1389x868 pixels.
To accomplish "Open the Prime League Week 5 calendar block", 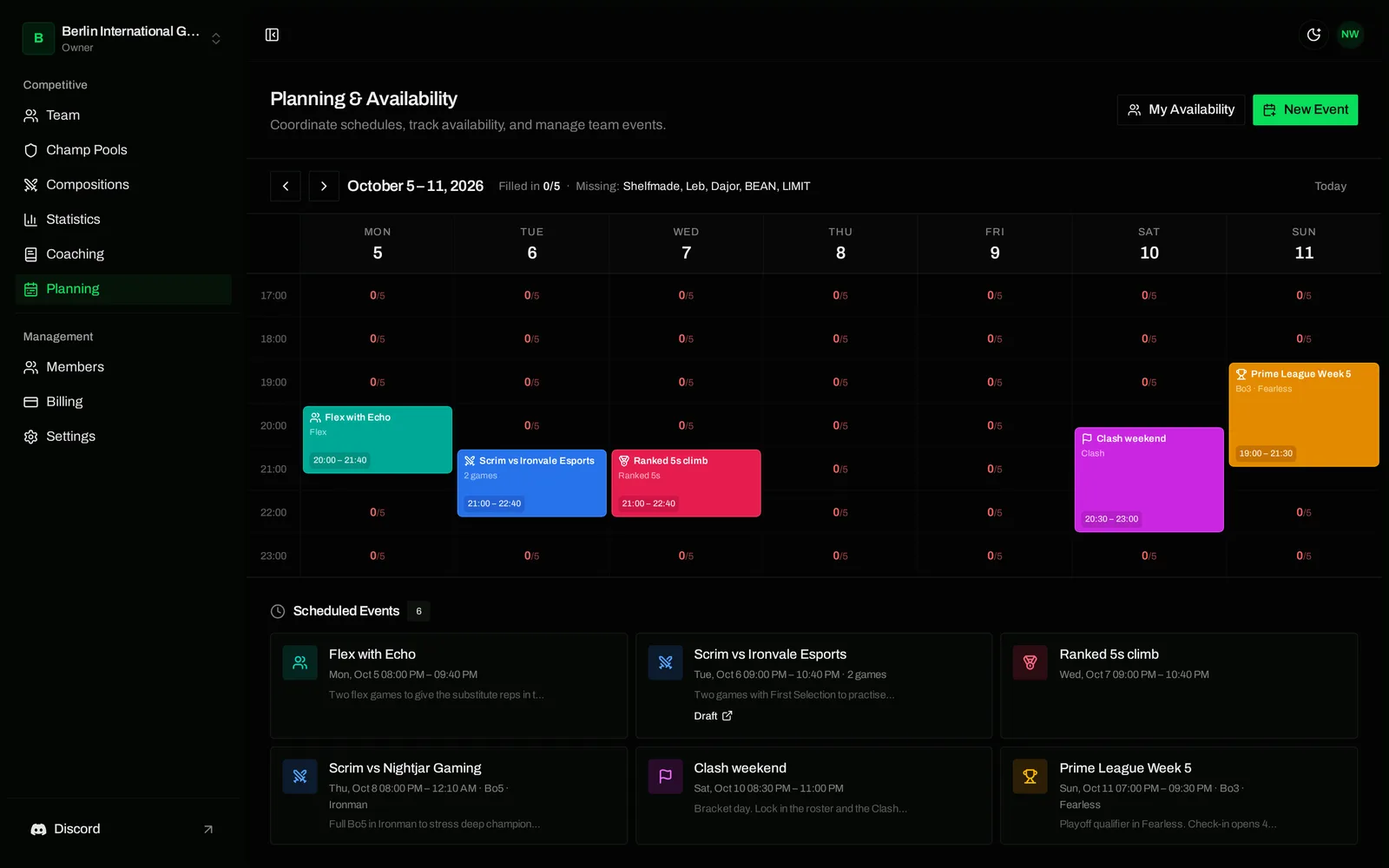I will point(1304,415).
